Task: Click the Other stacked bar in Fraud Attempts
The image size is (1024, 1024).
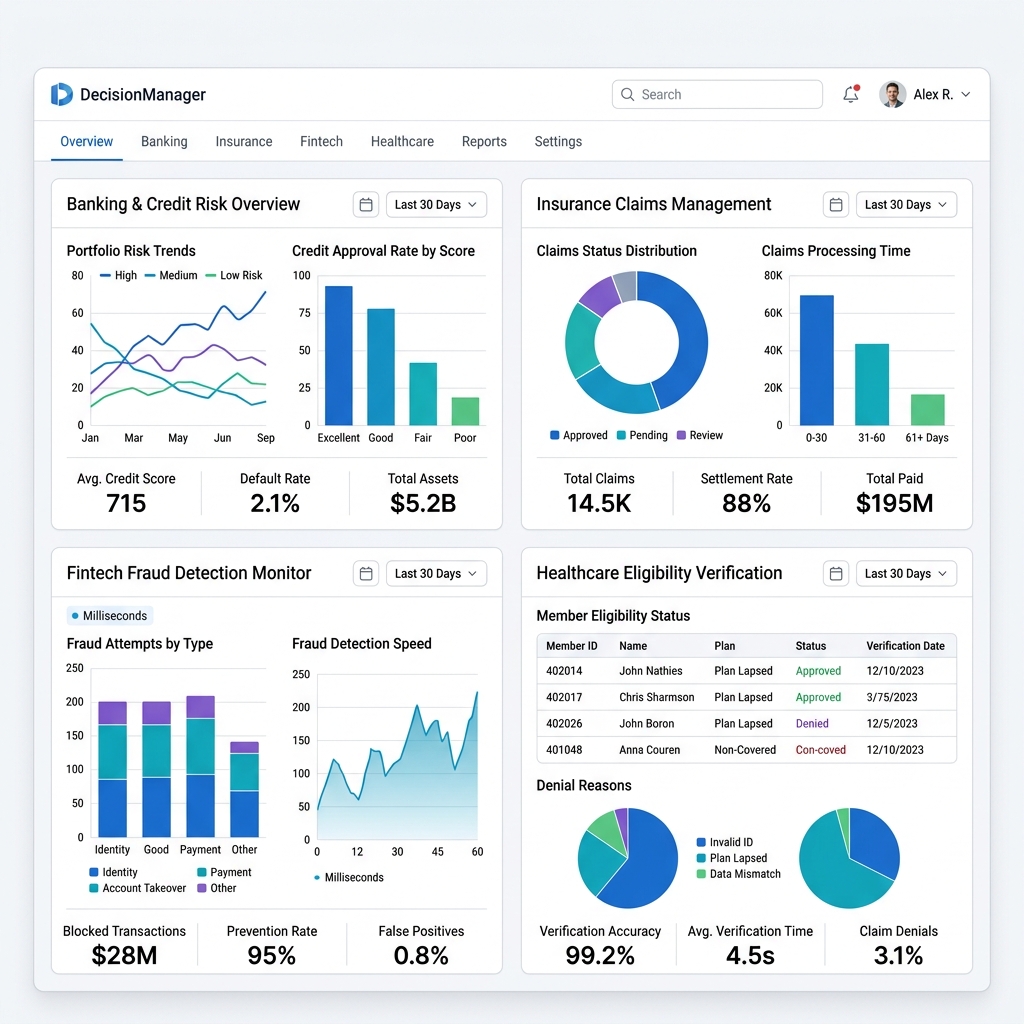Action: point(244,789)
